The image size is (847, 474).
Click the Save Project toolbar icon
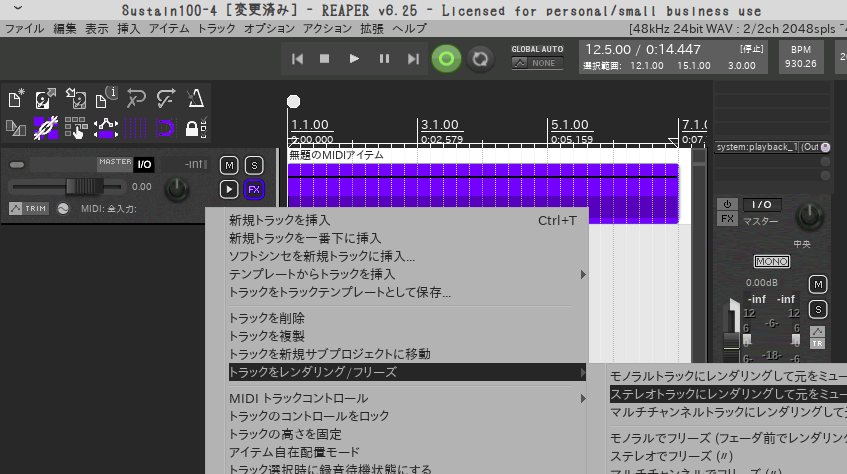coord(76,99)
